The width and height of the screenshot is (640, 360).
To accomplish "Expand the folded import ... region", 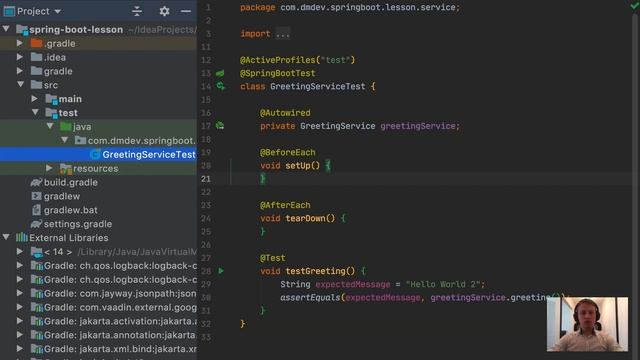I will point(282,34).
